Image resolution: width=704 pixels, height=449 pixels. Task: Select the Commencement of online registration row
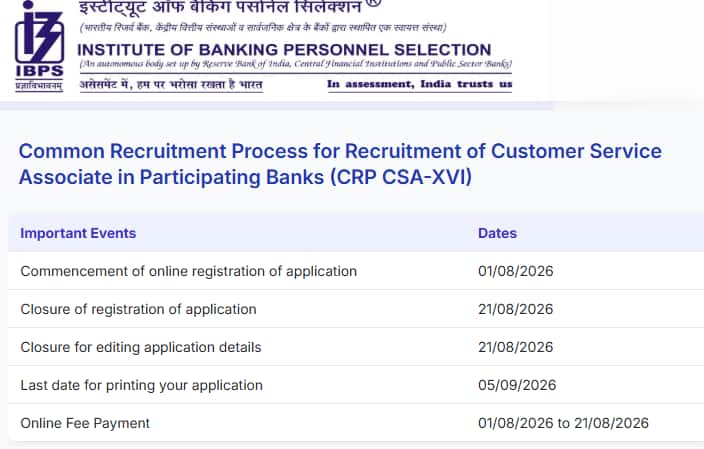(x=356, y=271)
